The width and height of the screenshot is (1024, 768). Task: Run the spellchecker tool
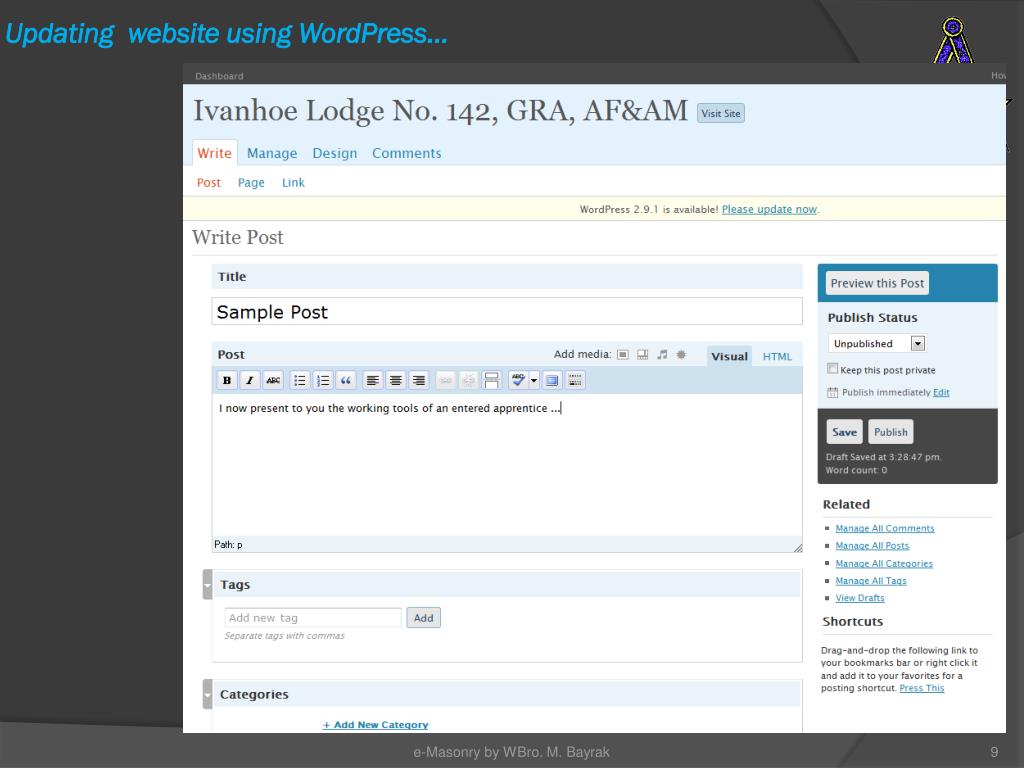pyautogui.click(x=519, y=380)
